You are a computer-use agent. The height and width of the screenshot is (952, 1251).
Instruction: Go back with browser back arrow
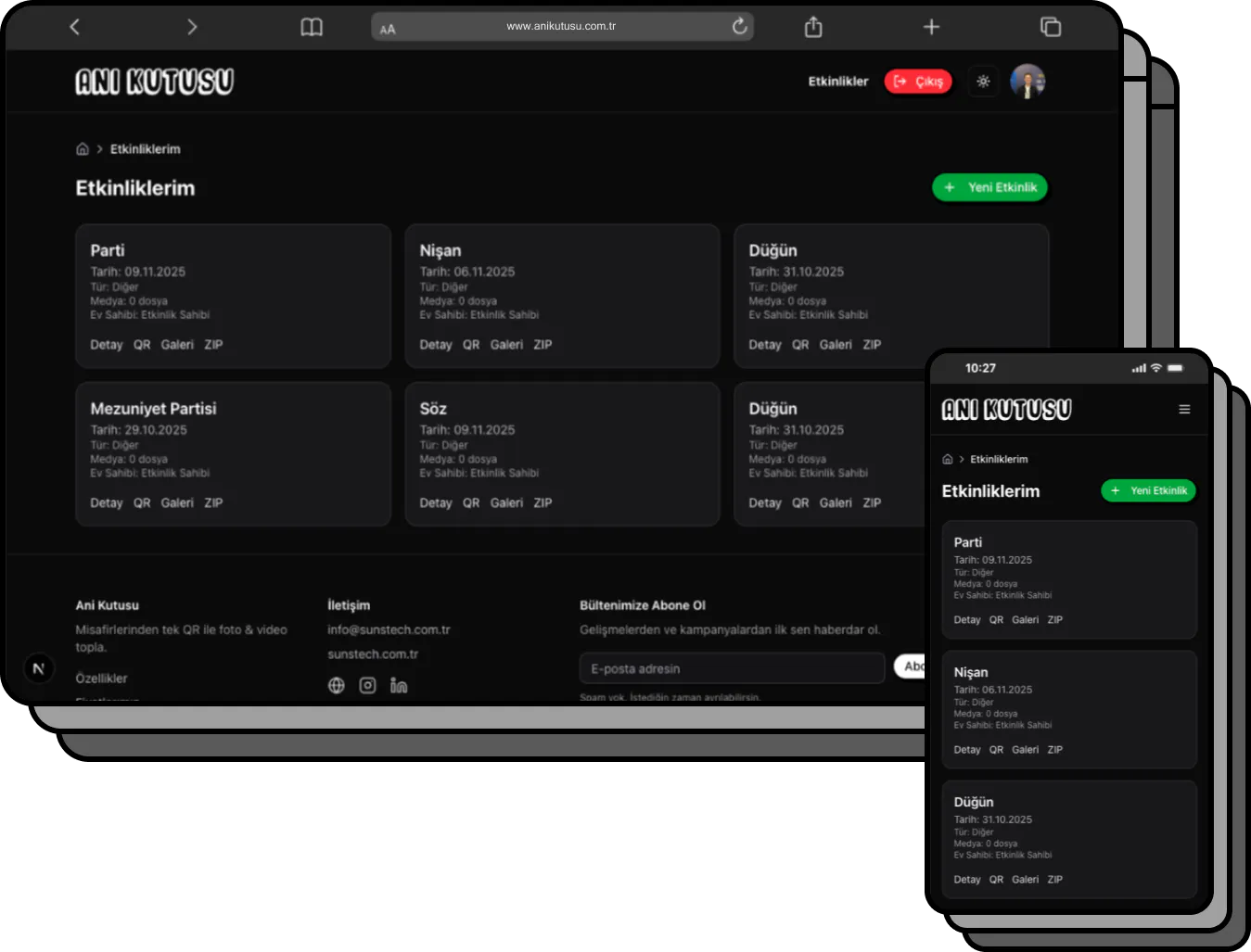tap(75, 27)
